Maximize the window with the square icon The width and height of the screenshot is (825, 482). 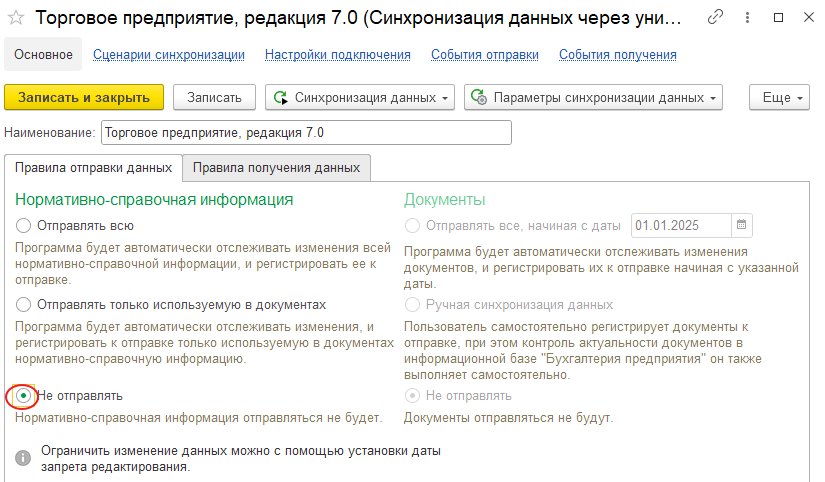click(778, 17)
